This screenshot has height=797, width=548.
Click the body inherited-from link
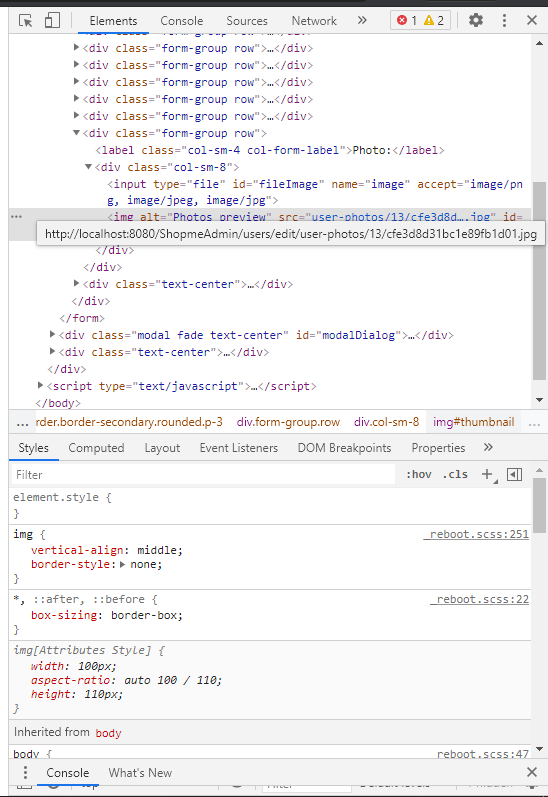click(108, 733)
